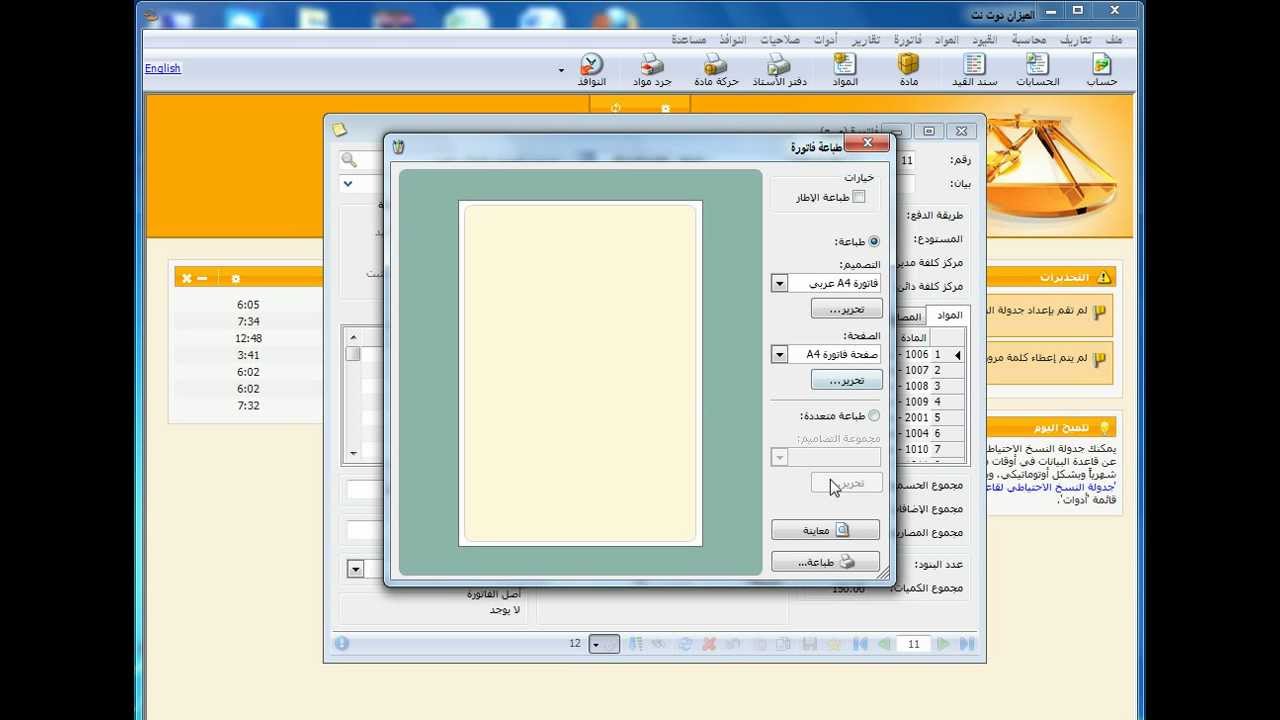Open حركة مادة toolbar icon

[x=716, y=70]
